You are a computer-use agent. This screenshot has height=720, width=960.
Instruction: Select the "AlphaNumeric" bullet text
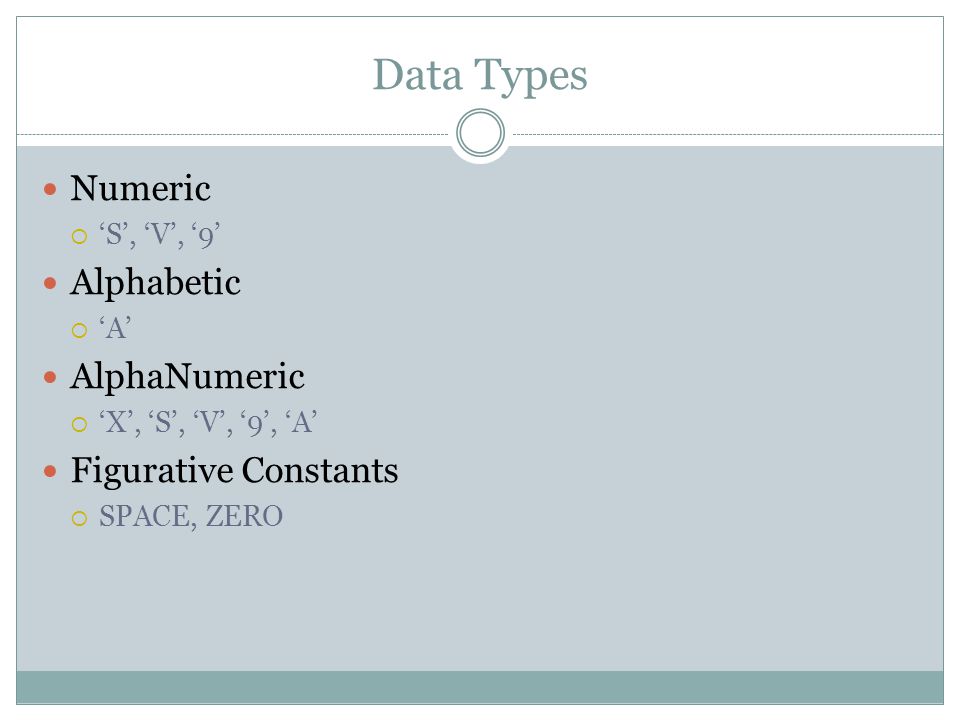[x=187, y=377]
